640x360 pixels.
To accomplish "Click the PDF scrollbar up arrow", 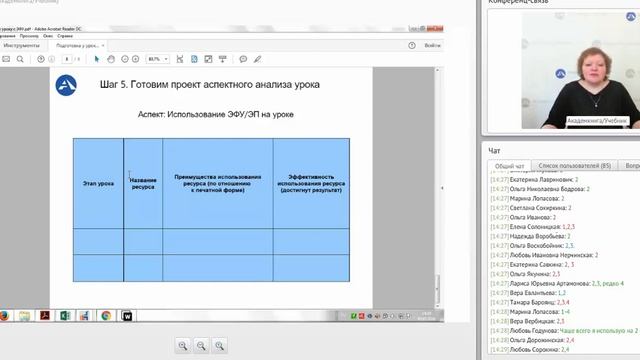I will tap(438, 70).
